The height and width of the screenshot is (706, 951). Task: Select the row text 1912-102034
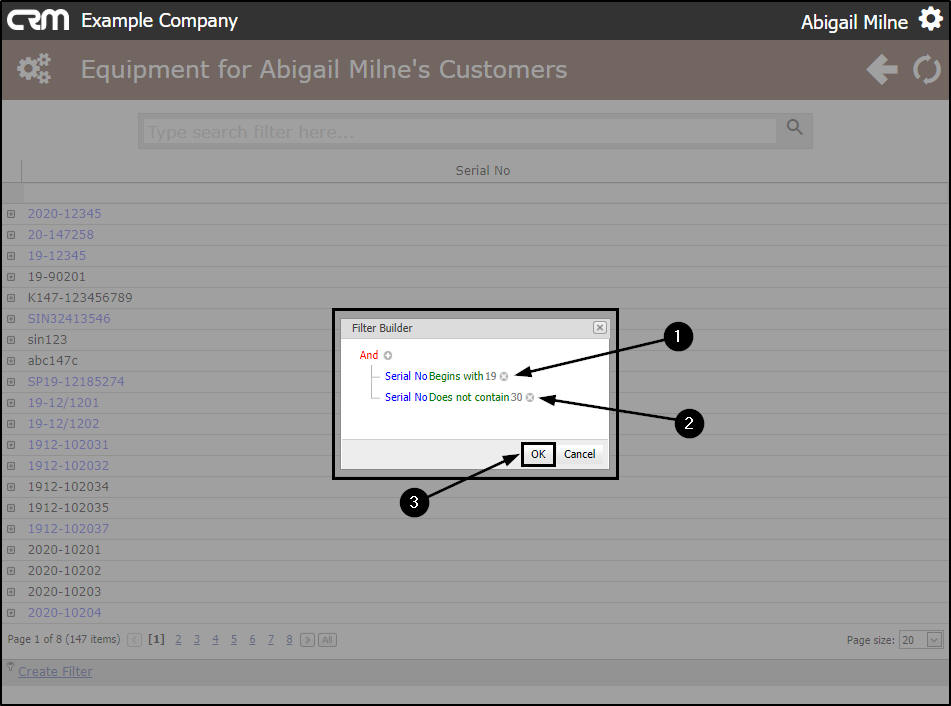68,486
